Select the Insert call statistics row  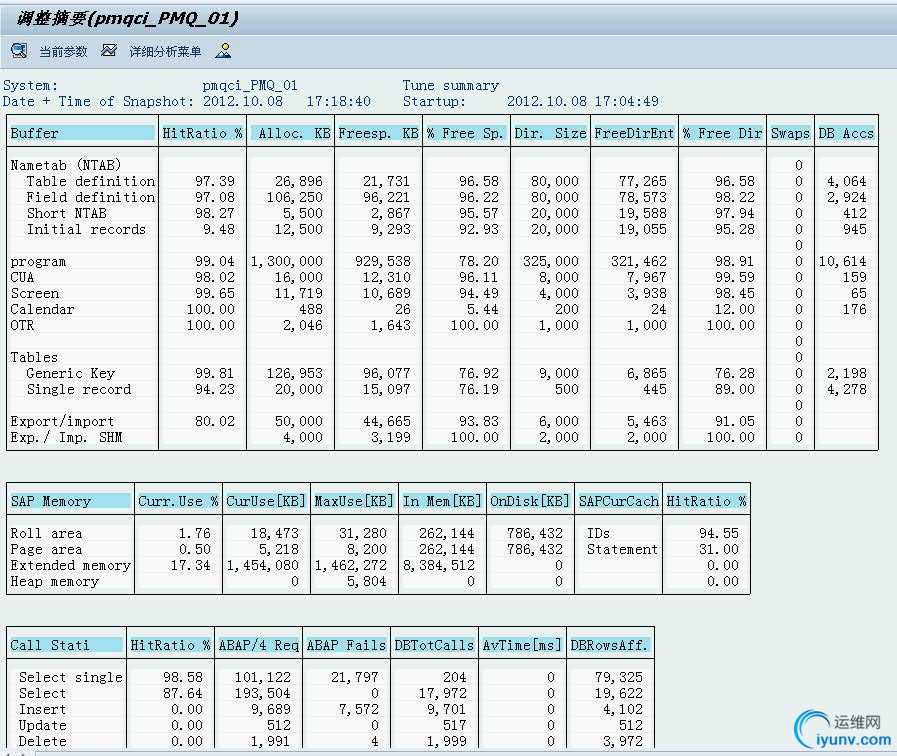click(330, 710)
